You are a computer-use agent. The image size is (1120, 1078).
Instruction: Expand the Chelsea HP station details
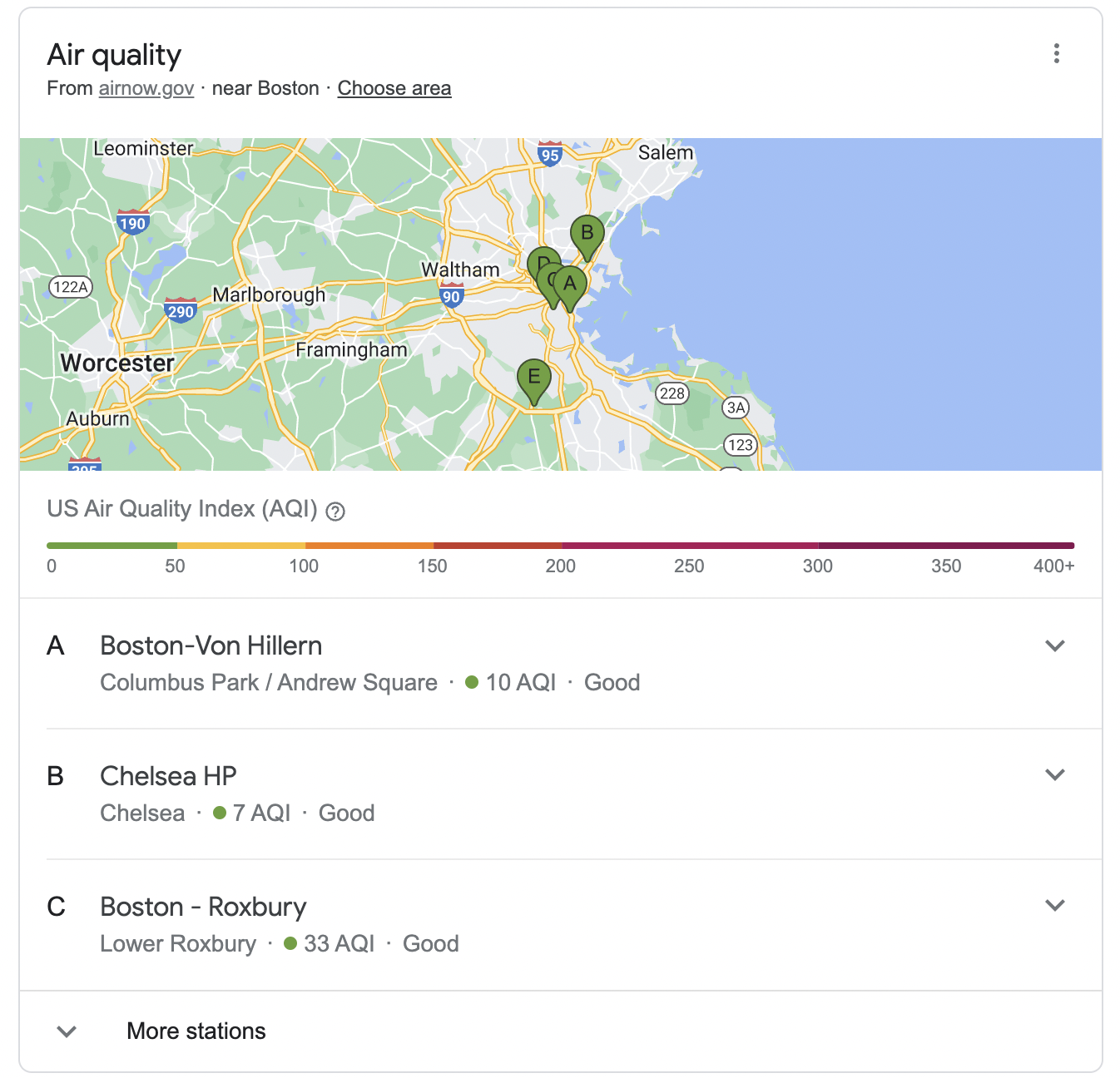point(1055,775)
